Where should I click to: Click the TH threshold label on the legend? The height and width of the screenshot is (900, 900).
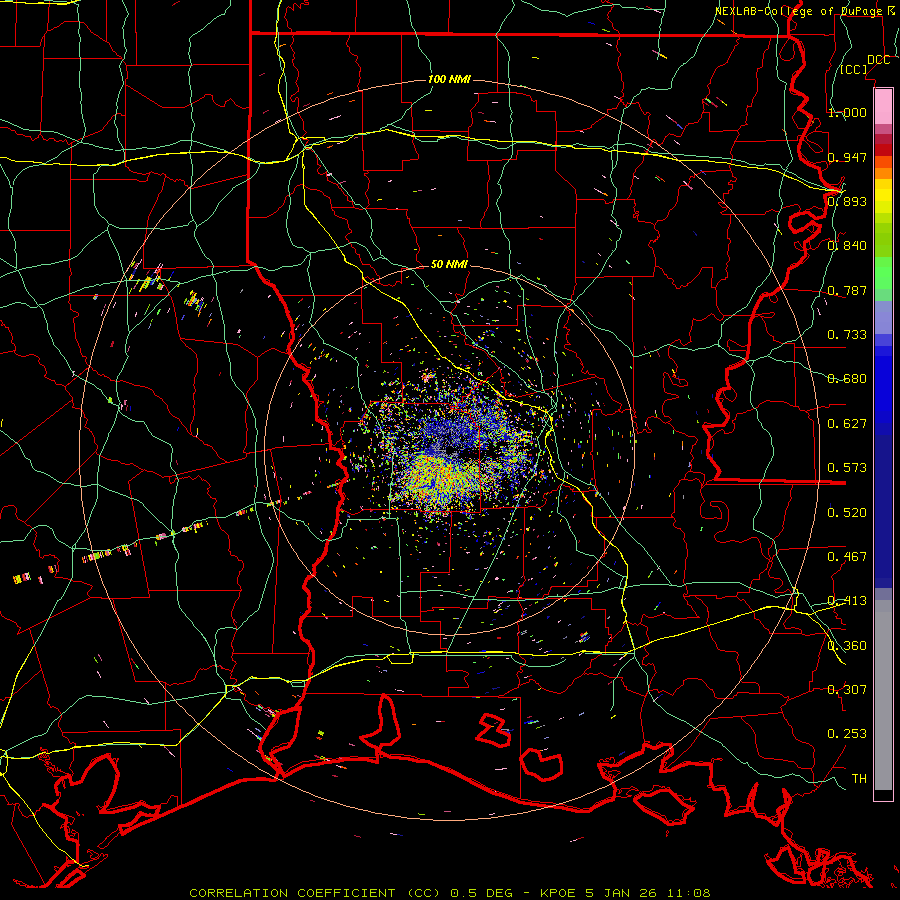click(859, 779)
